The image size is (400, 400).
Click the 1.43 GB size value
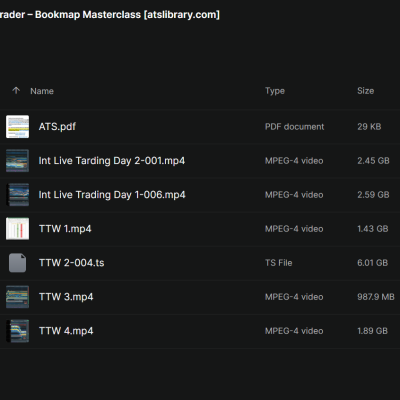(x=373, y=229)
